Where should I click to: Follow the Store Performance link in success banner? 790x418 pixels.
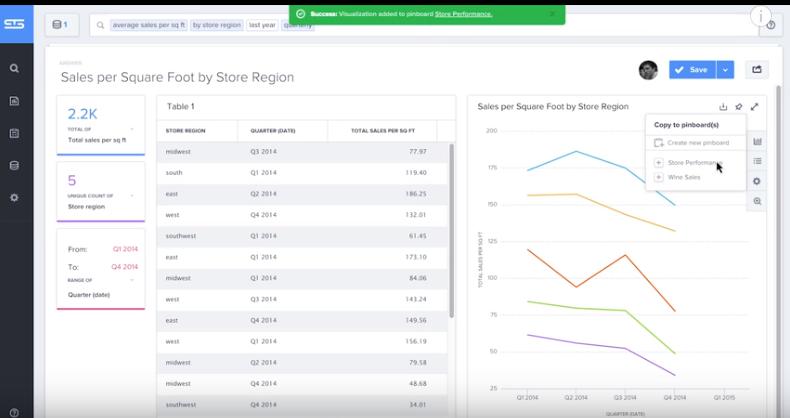(463, 14)
